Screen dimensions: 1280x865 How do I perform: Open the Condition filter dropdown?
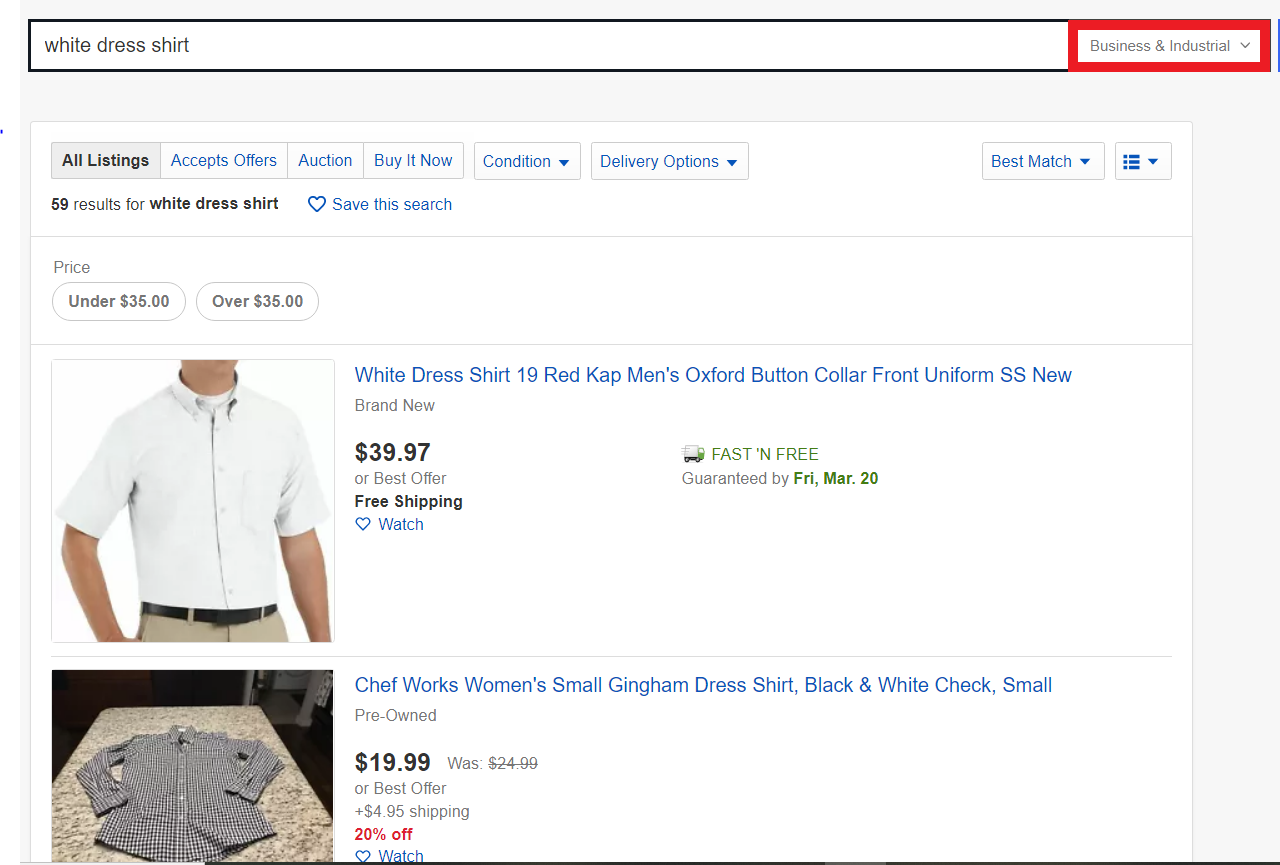coord(527,161)
